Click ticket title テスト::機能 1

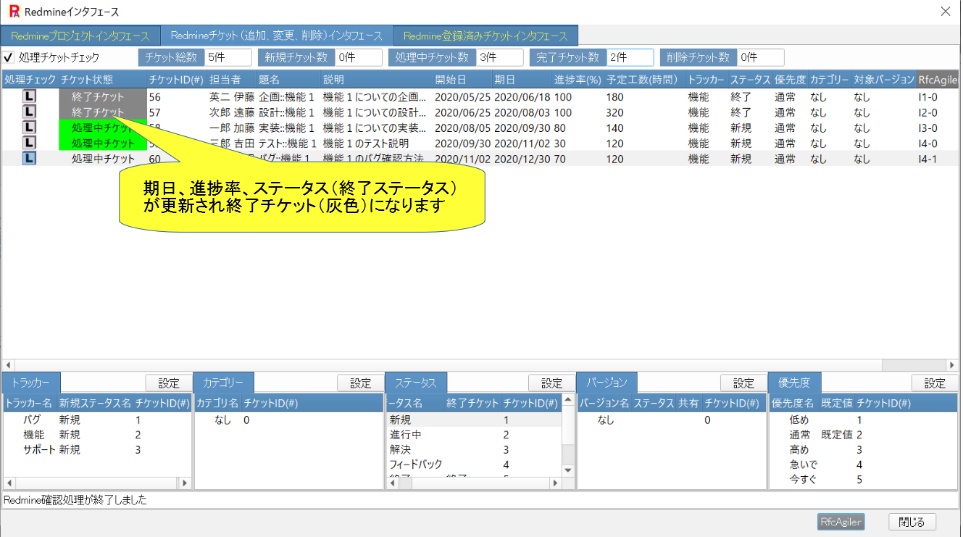pyautogui.click(x=286, y=143)
